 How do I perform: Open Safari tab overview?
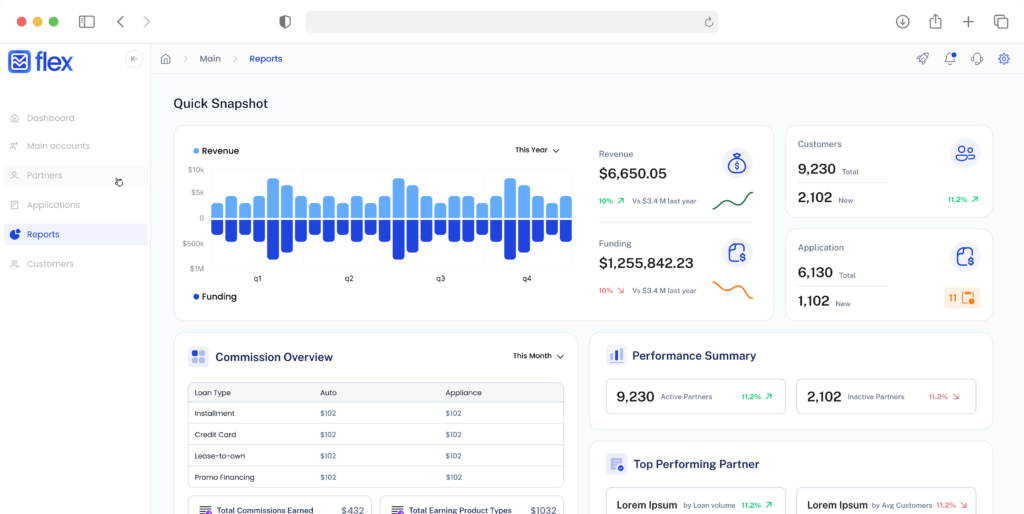pos(1000,21)
